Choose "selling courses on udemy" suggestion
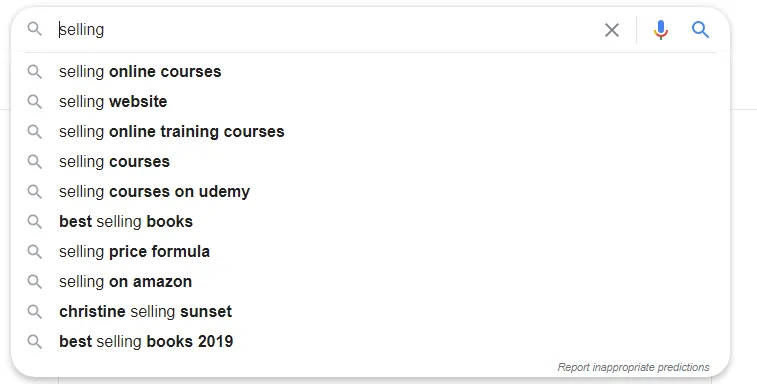 [x=370, y=191]
